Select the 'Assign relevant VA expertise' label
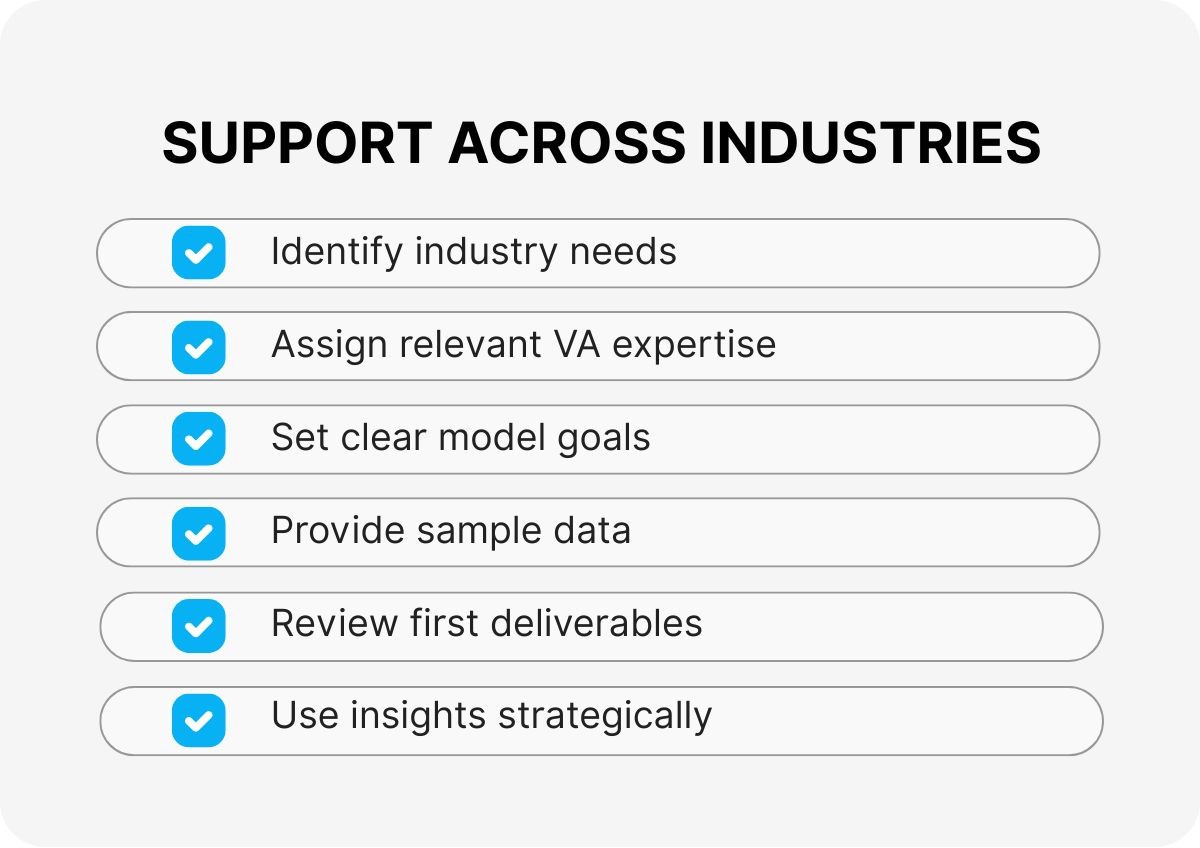This screenshot has width=1200, height=848. (x=523, y=345)
